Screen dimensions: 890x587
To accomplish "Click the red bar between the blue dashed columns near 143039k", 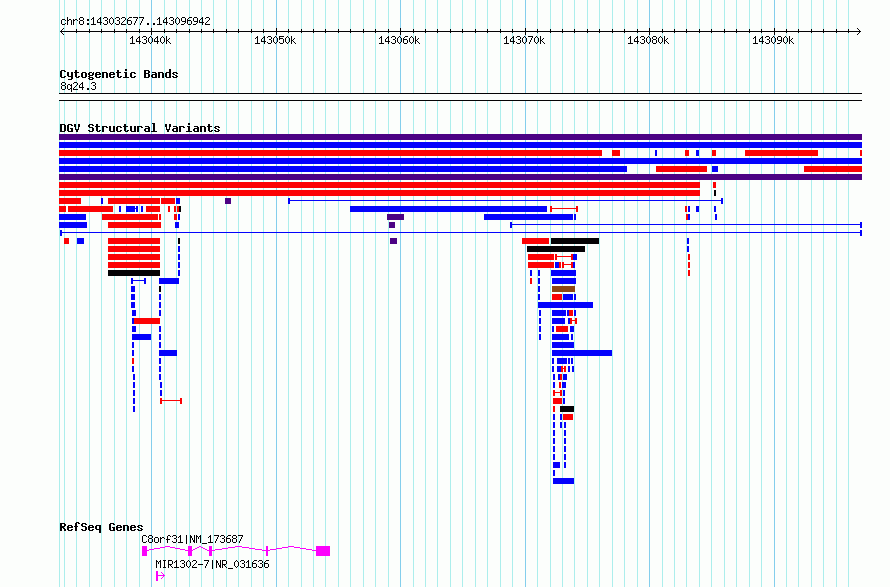I will pyautogui.click(x=146, y=321).
